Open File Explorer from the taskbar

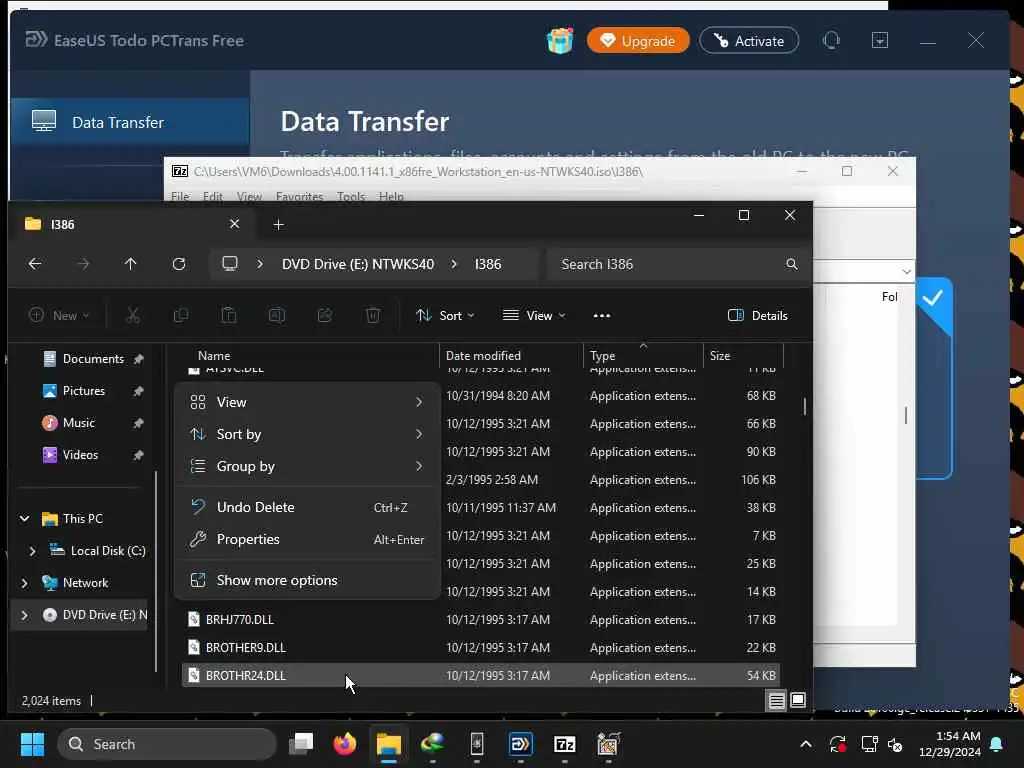(x=389, y=744)
